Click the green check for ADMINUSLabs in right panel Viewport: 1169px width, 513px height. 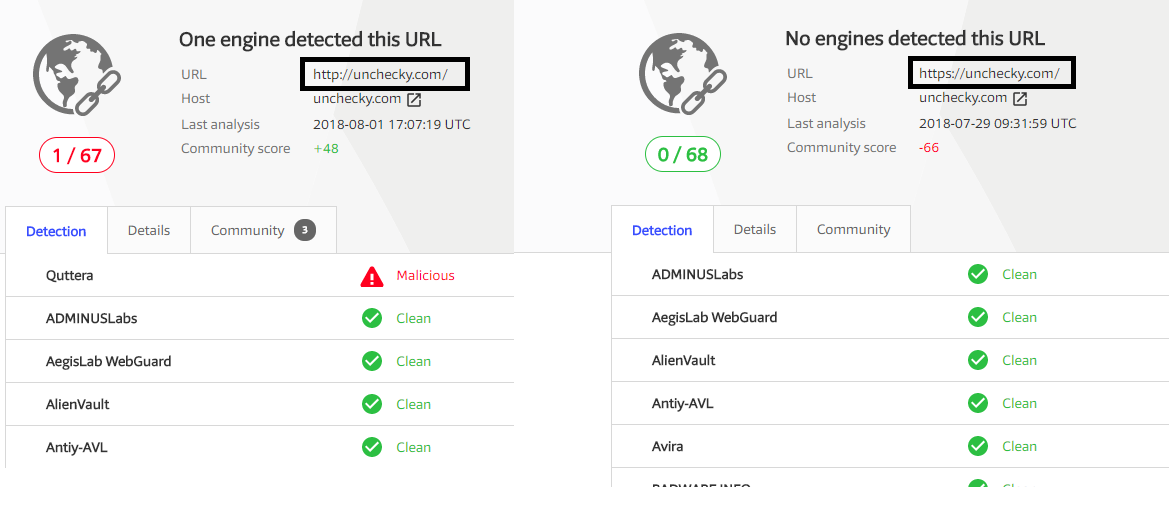977,274
